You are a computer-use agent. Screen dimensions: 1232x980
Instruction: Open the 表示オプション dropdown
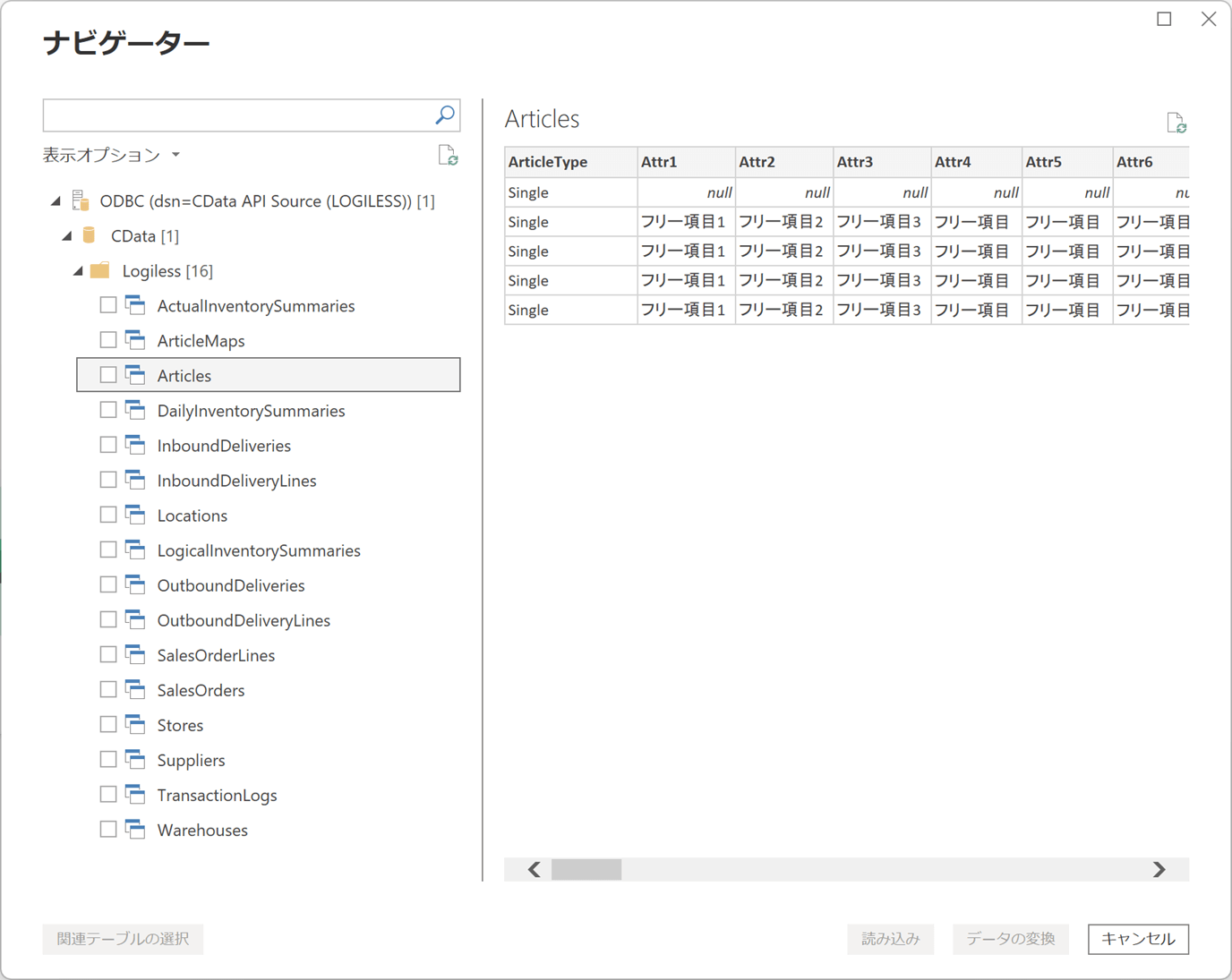(112, 155)
